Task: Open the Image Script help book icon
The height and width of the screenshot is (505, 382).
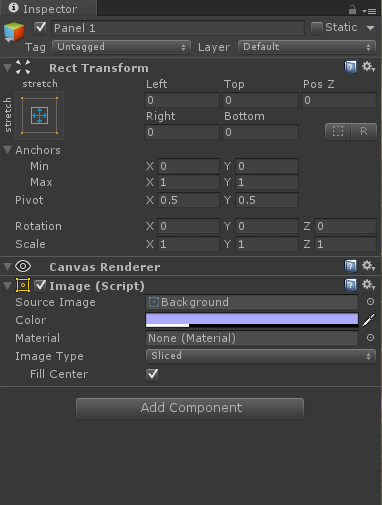Action: [x=350, y=285]
